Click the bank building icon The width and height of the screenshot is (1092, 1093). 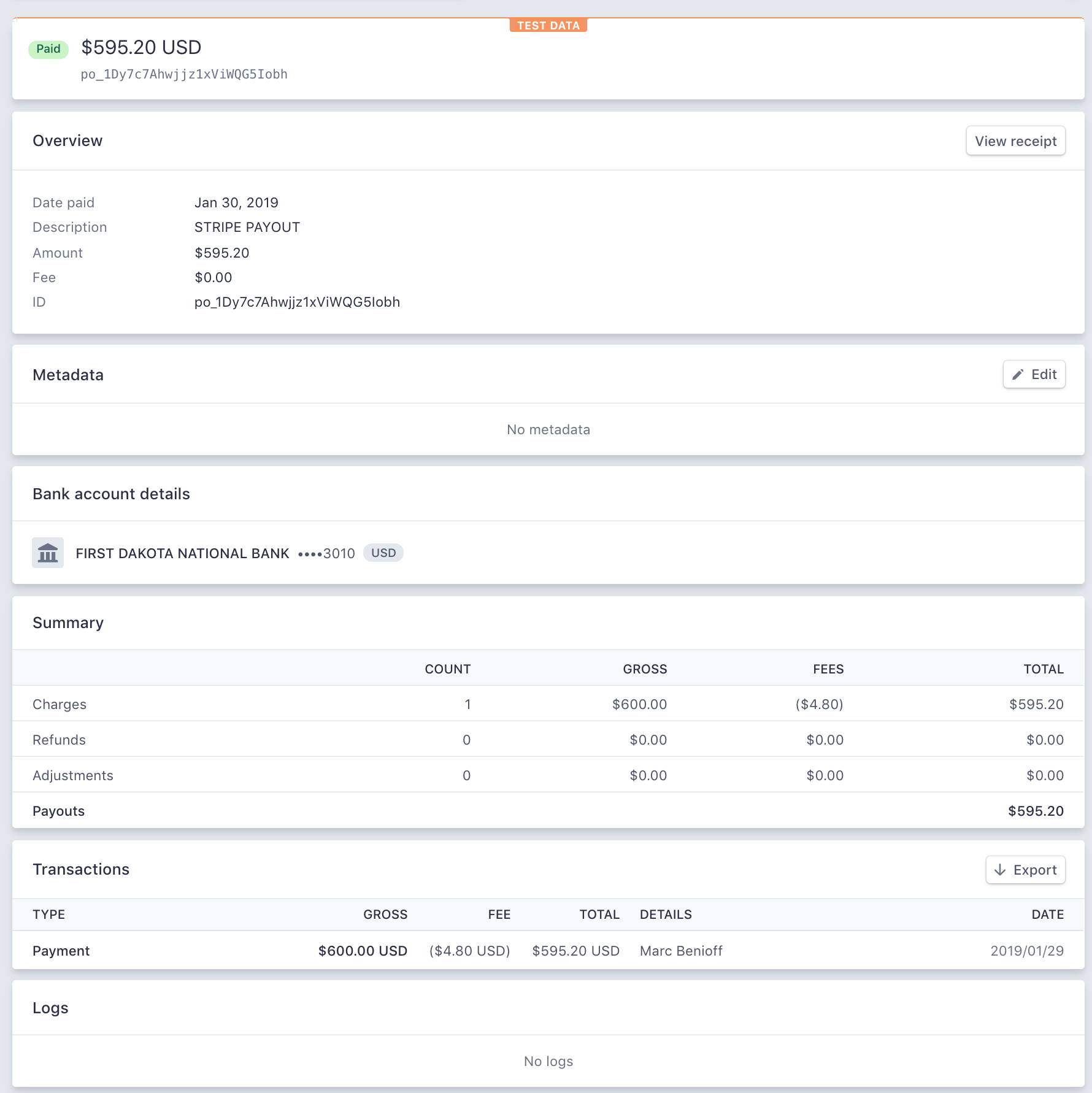[x=48, y=553]
